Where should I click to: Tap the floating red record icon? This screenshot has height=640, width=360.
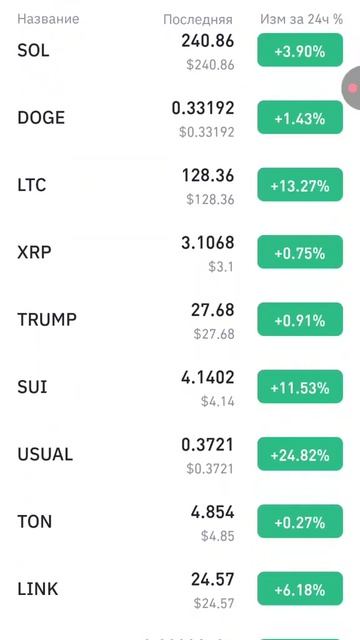(x=352, y=87)
